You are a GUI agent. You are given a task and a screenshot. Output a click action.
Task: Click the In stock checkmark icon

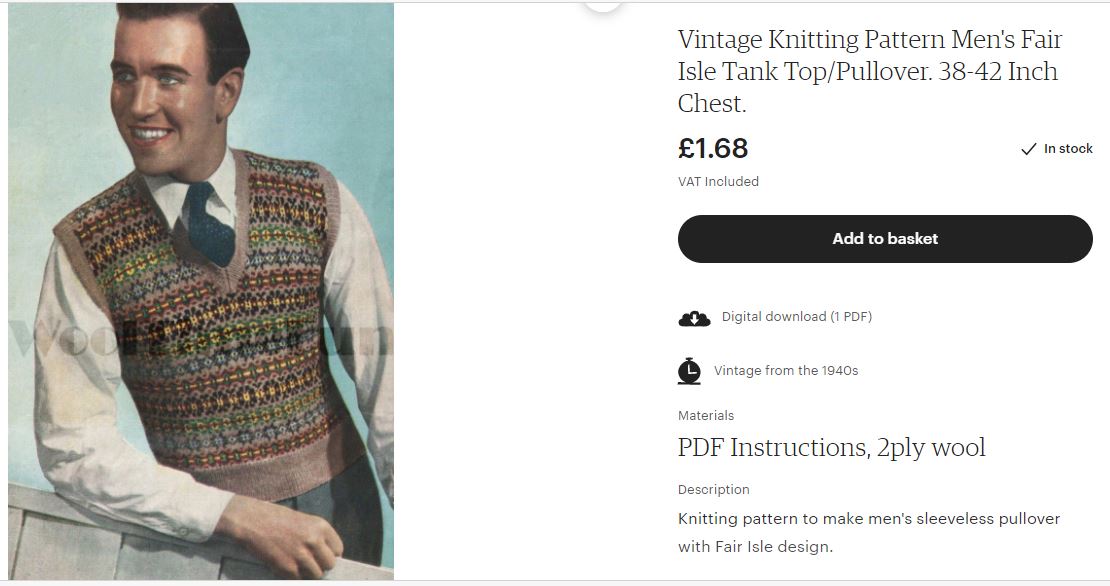click(x=1028, y=149)
